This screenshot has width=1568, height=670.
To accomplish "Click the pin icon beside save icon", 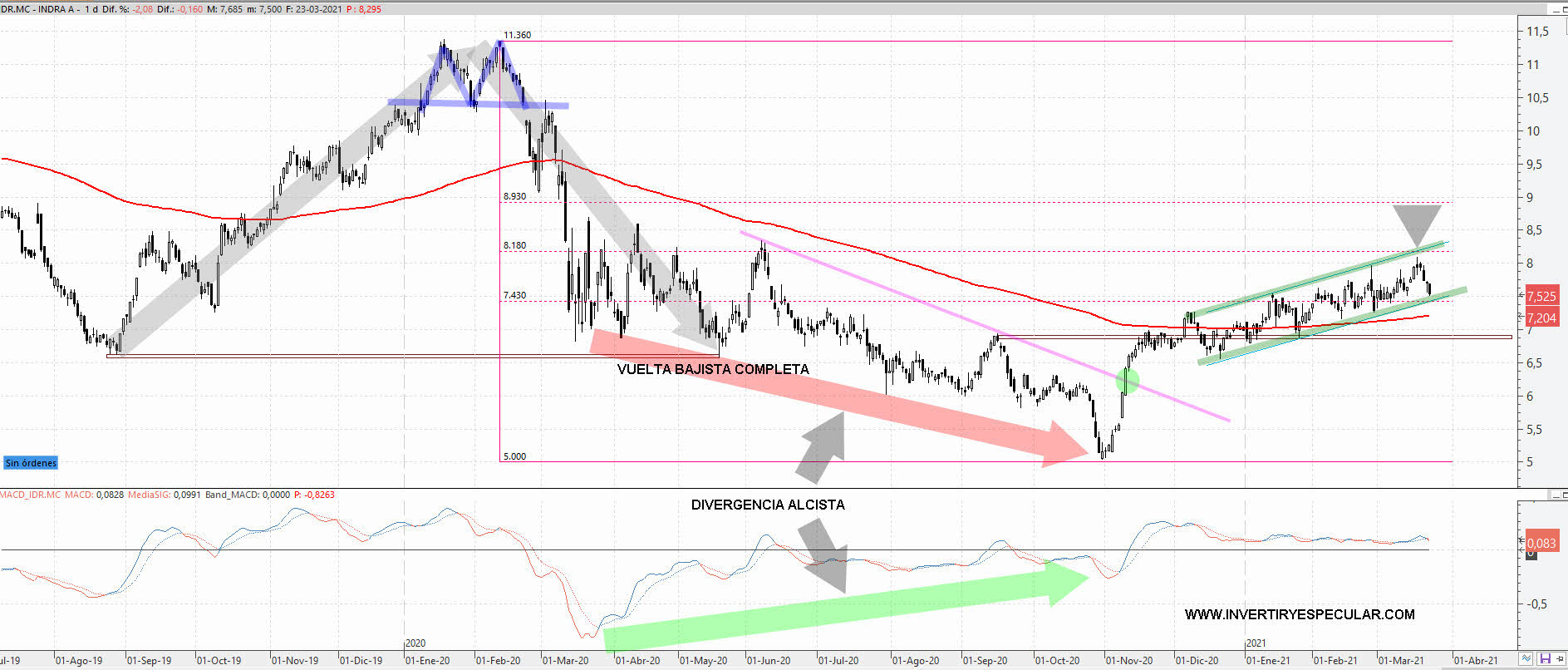I will 1560,659.
